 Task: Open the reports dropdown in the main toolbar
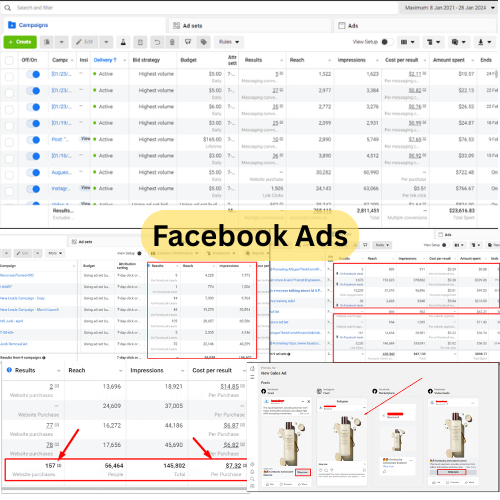[x=459, y=42]
